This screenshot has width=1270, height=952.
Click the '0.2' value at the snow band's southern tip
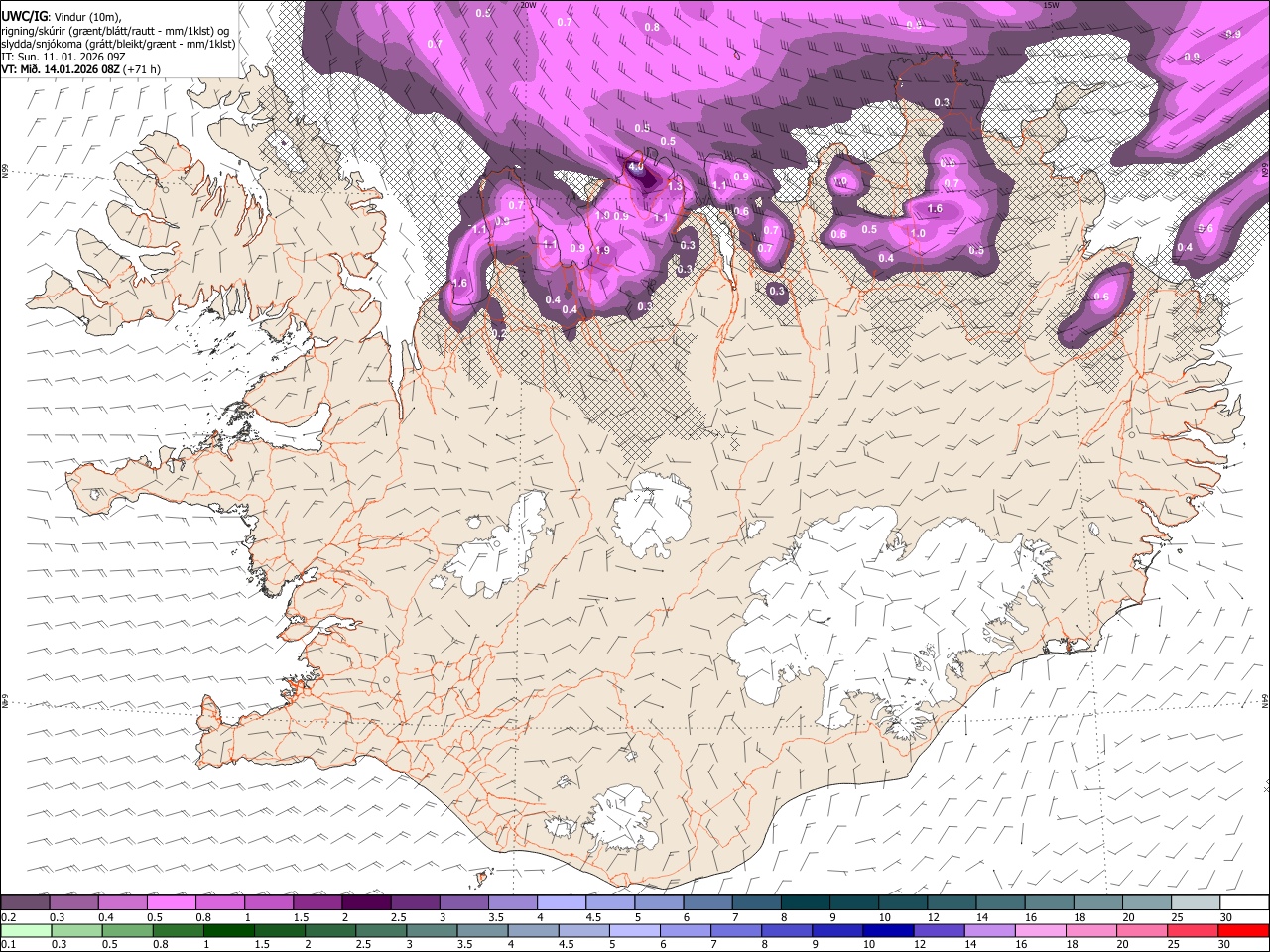(x=500, y=335)
